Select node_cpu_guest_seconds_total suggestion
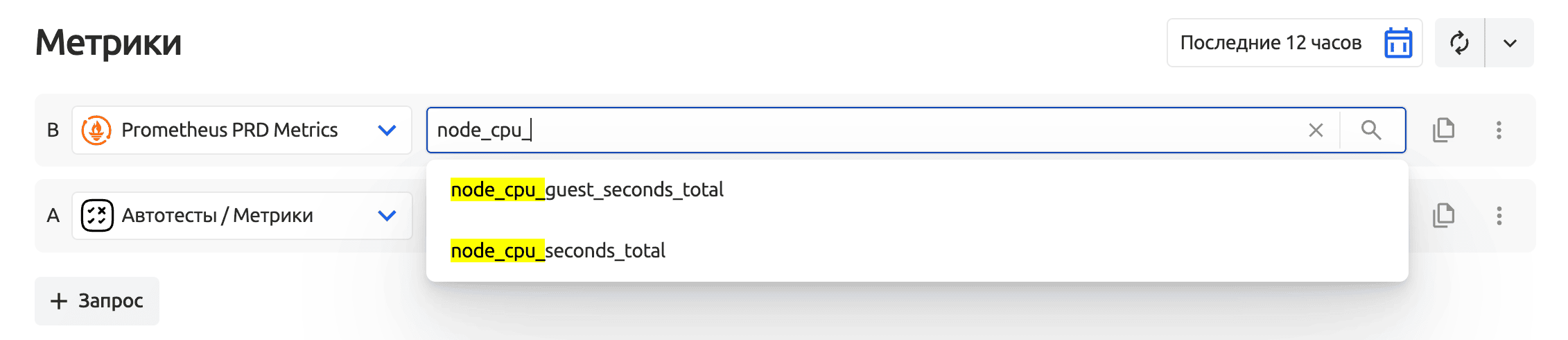Viewport: 1568px width, 340px height. (586, 190)
